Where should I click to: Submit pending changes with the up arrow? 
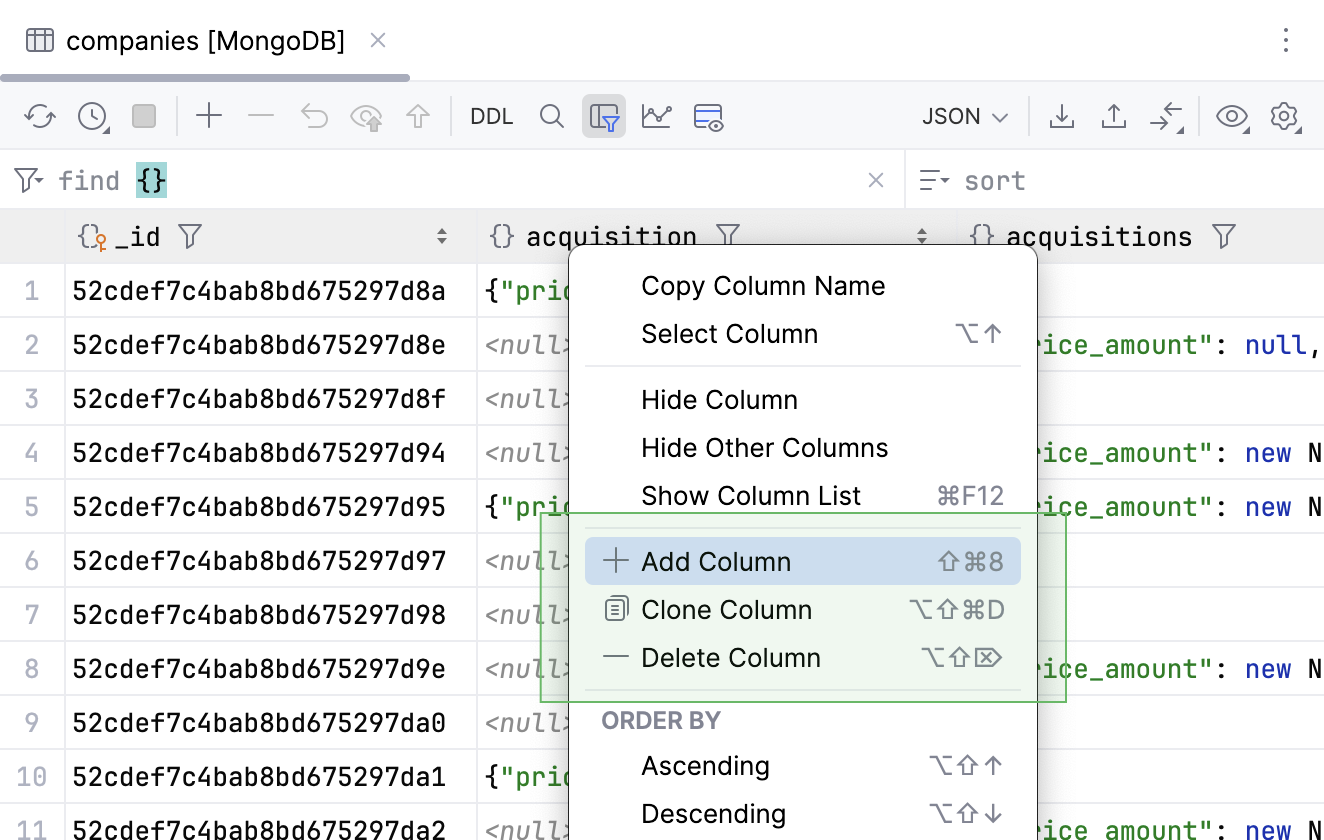pos(420,116)
